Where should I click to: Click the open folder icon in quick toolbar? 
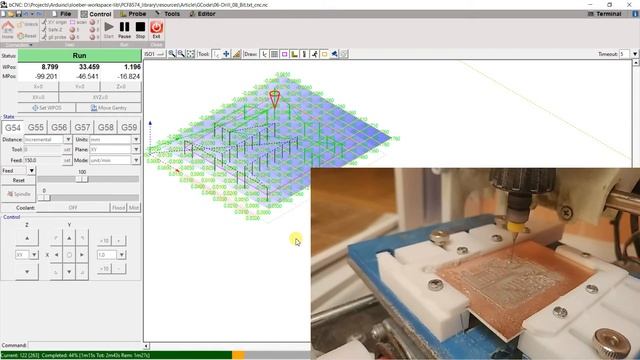11,13
